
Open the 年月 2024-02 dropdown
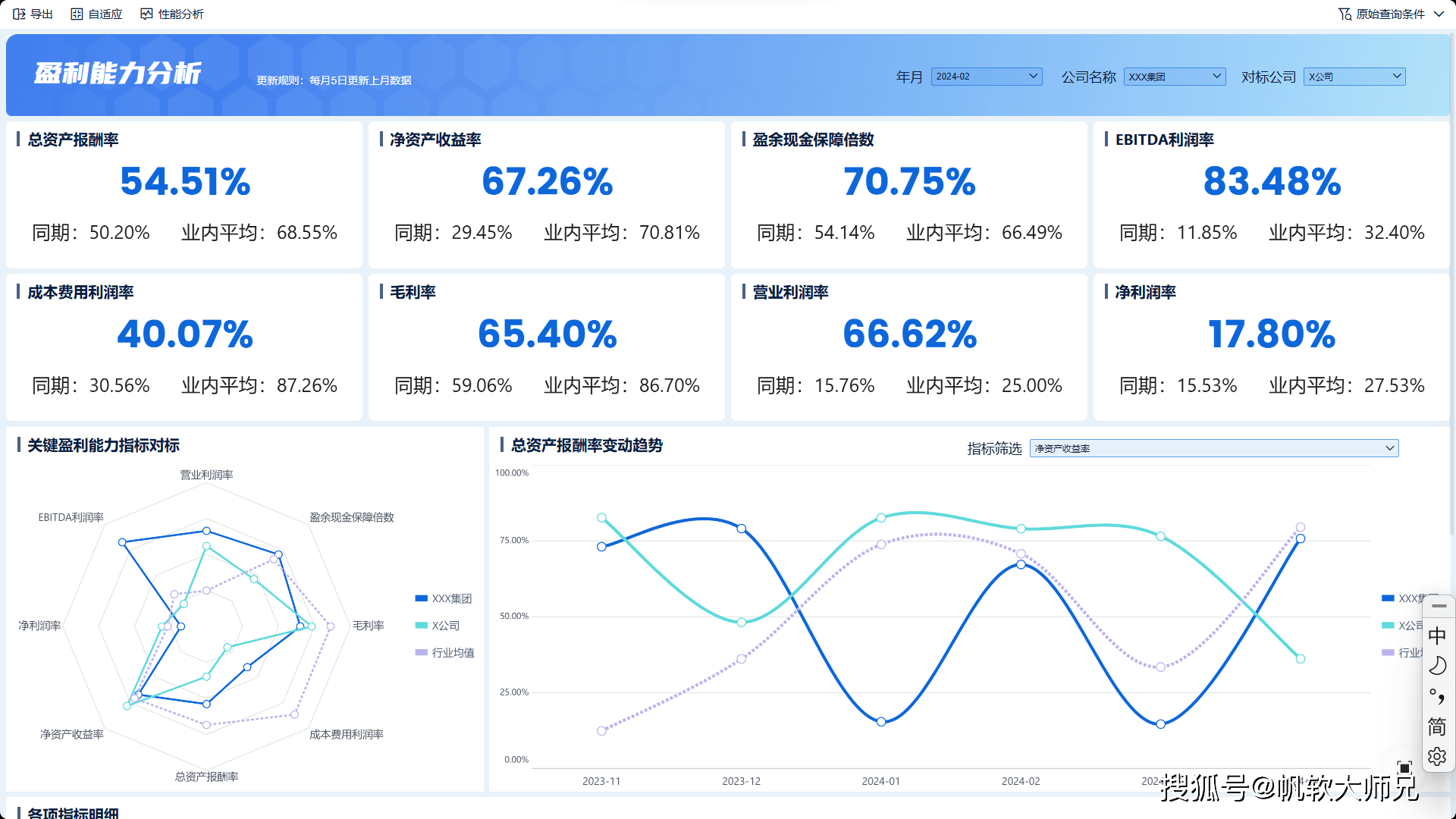[x=986, y=77]
